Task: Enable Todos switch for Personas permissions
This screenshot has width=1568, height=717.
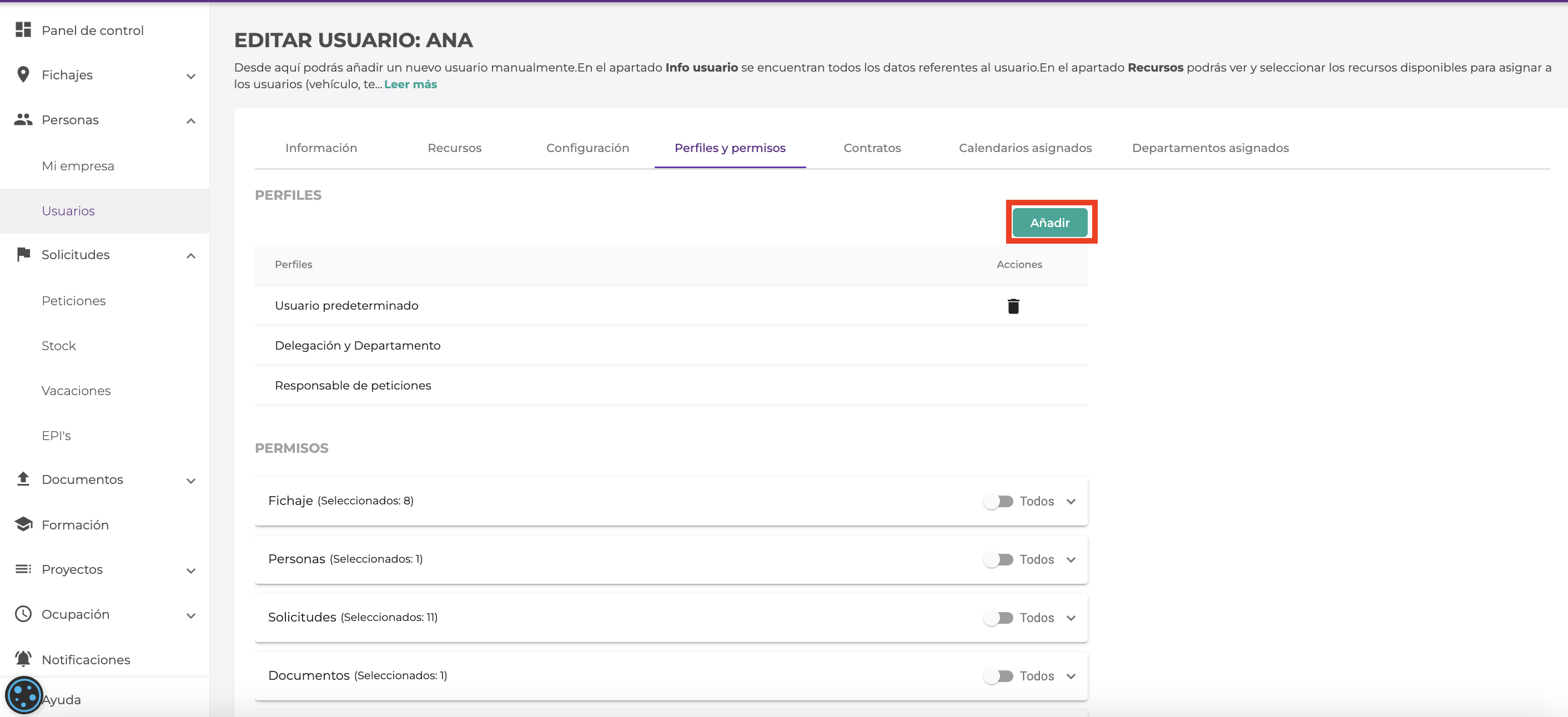Action: coord(998,559)
